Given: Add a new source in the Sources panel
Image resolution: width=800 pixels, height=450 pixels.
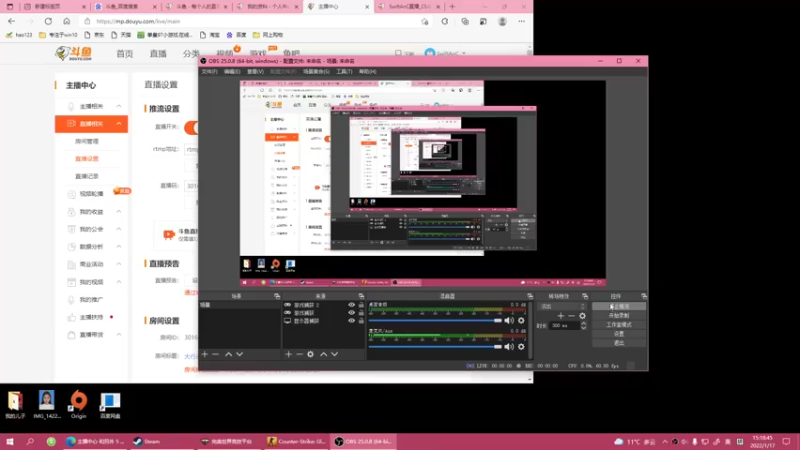Looking at the screenshot, I should coord(288,354).
